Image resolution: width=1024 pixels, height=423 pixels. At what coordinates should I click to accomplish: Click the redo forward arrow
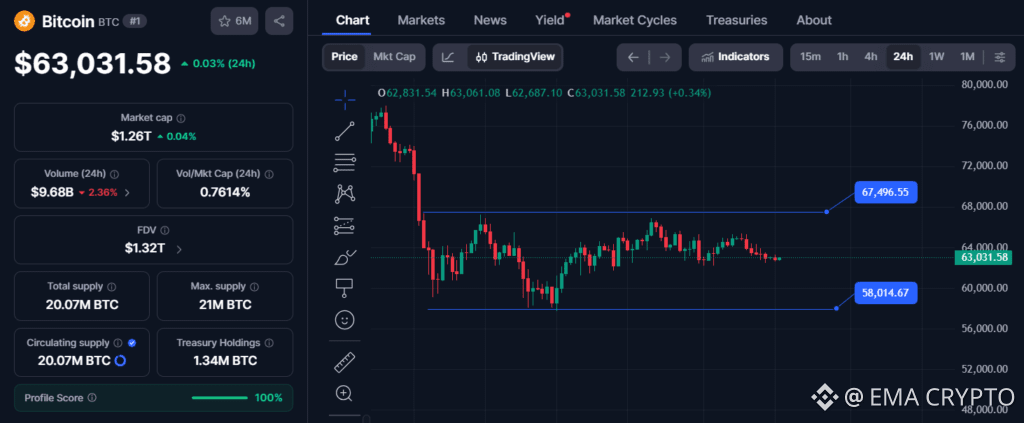[665, 57]
